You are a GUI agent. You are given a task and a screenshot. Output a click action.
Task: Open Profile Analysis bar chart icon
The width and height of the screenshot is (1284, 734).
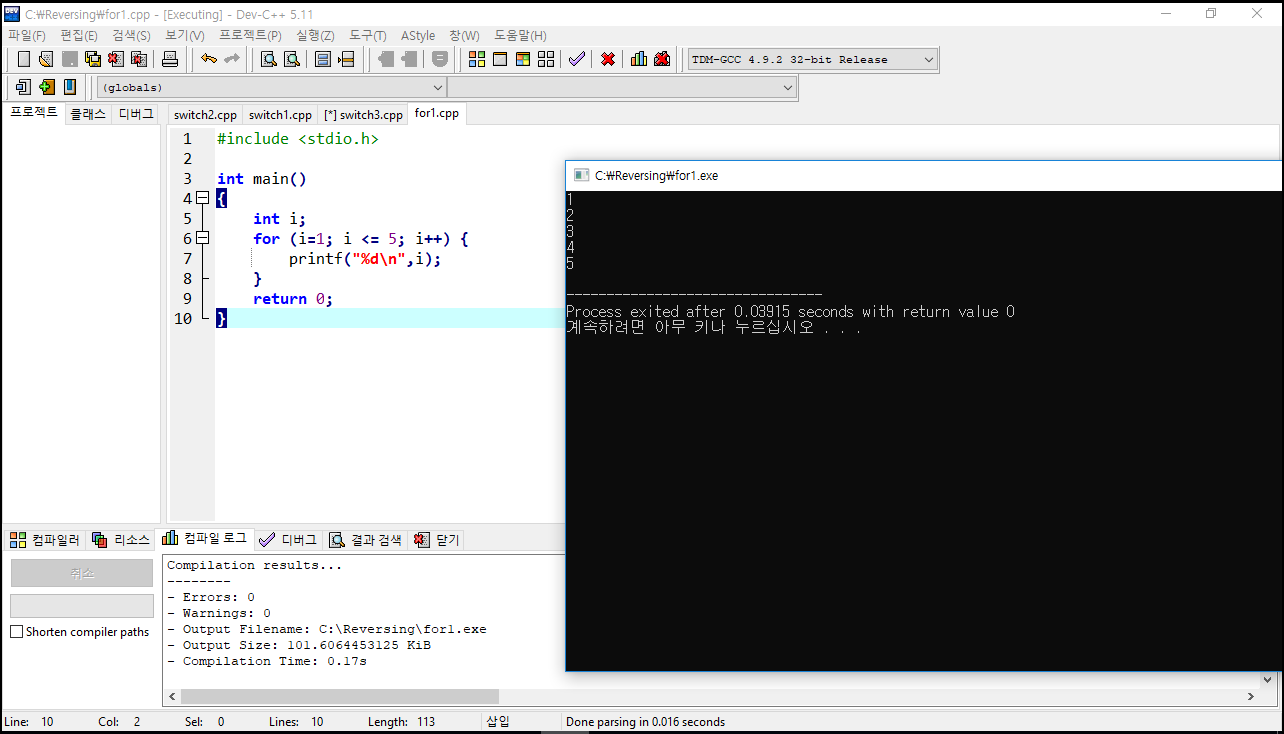click(639, 59)
